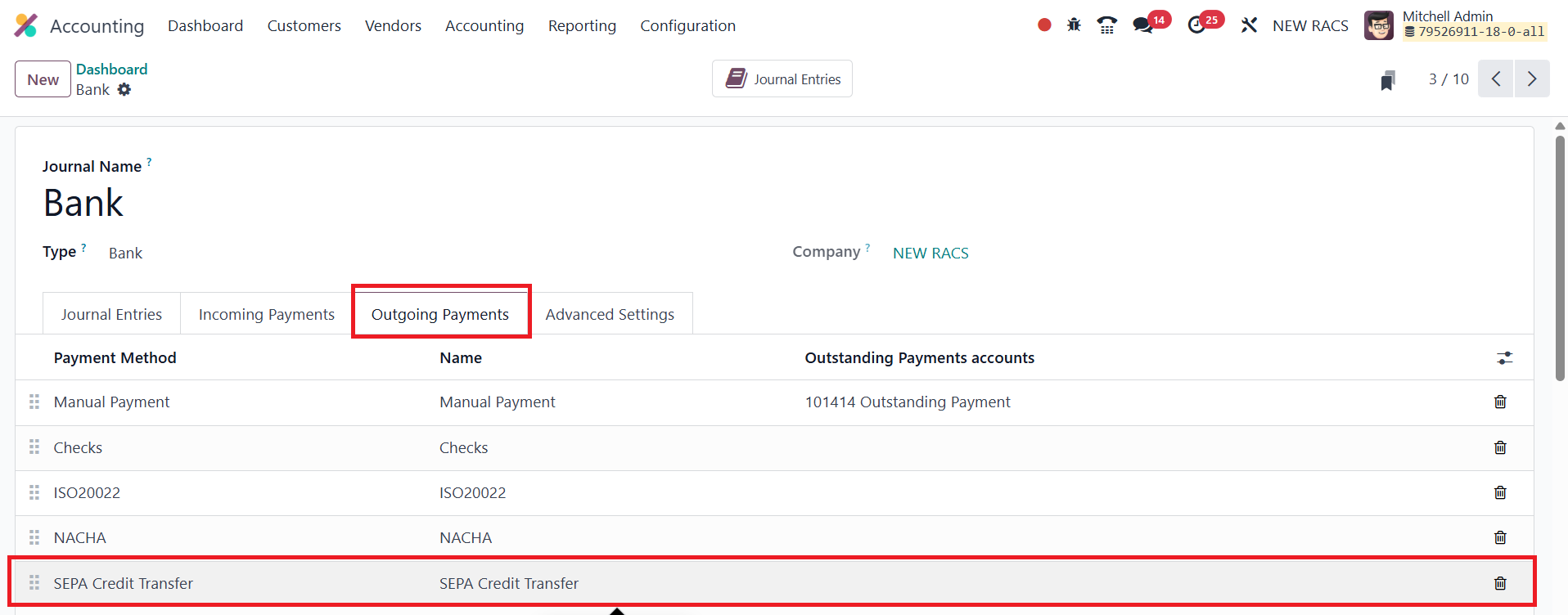
Task: Open the activities clock icon
Action: click(1197, 25)
